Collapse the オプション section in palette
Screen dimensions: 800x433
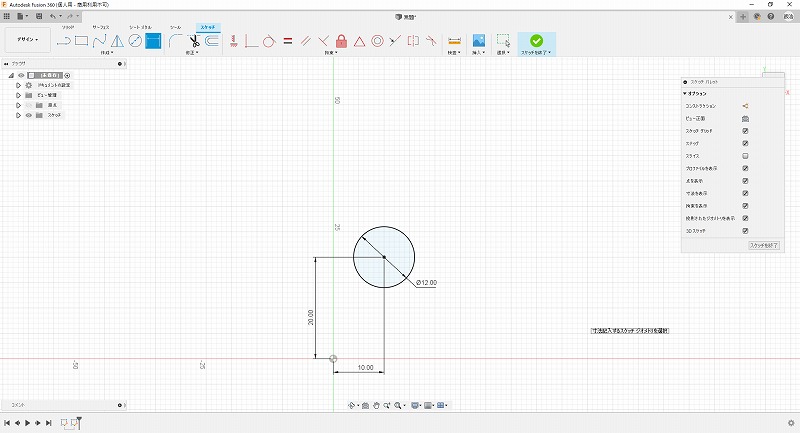685,93
